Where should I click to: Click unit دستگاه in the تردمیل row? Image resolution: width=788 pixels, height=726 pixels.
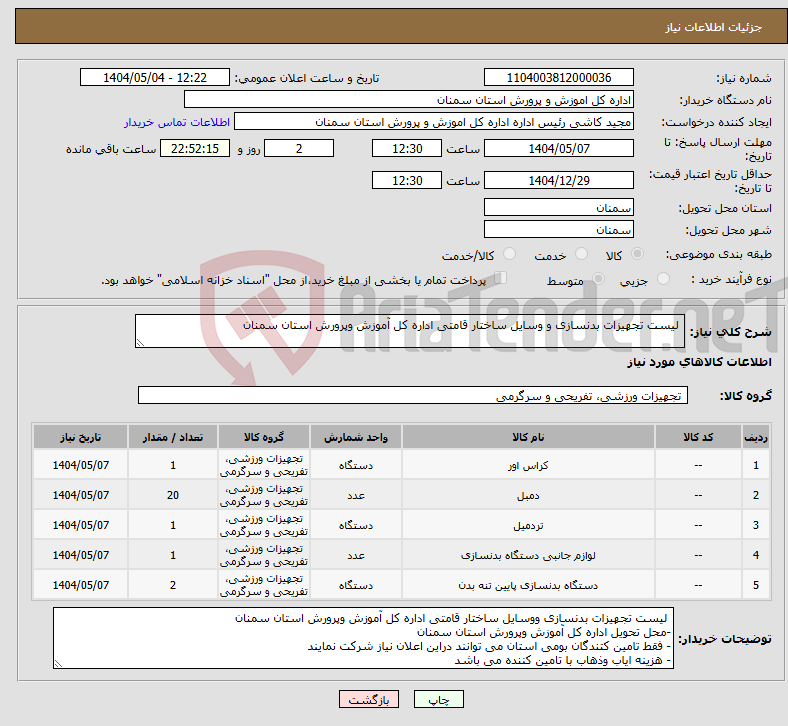coord(356,526)
